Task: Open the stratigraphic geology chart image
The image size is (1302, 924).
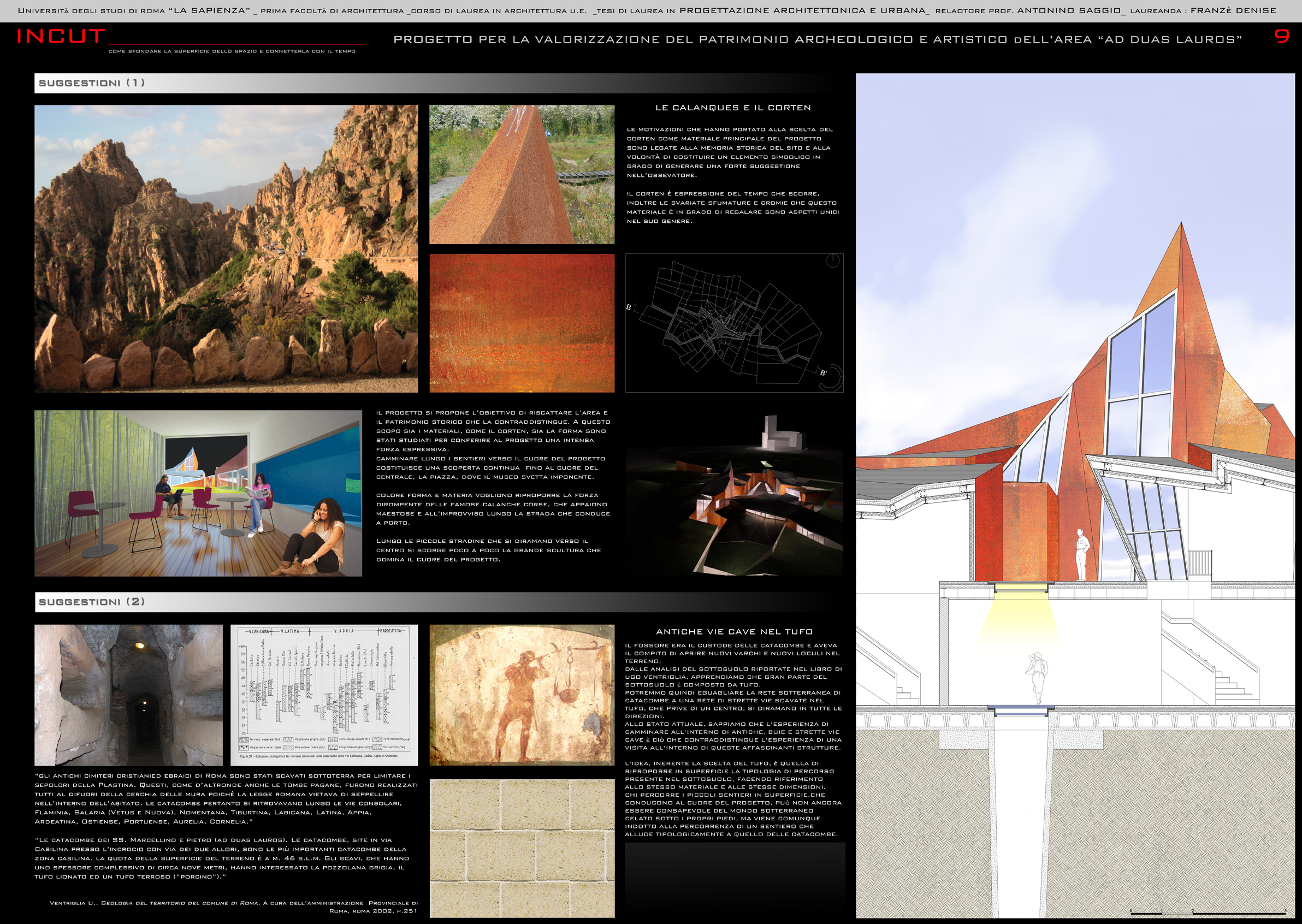Action: tap(324, 695)
